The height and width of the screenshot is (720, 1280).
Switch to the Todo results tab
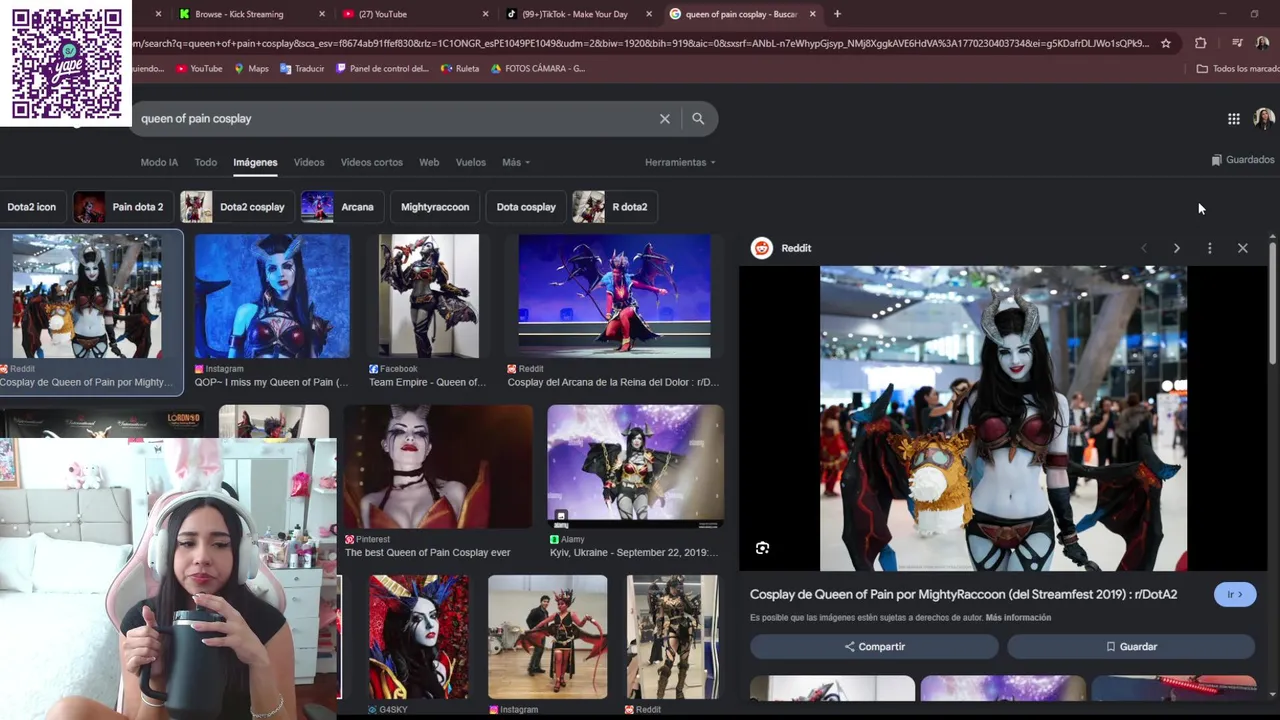coord(206,162)
